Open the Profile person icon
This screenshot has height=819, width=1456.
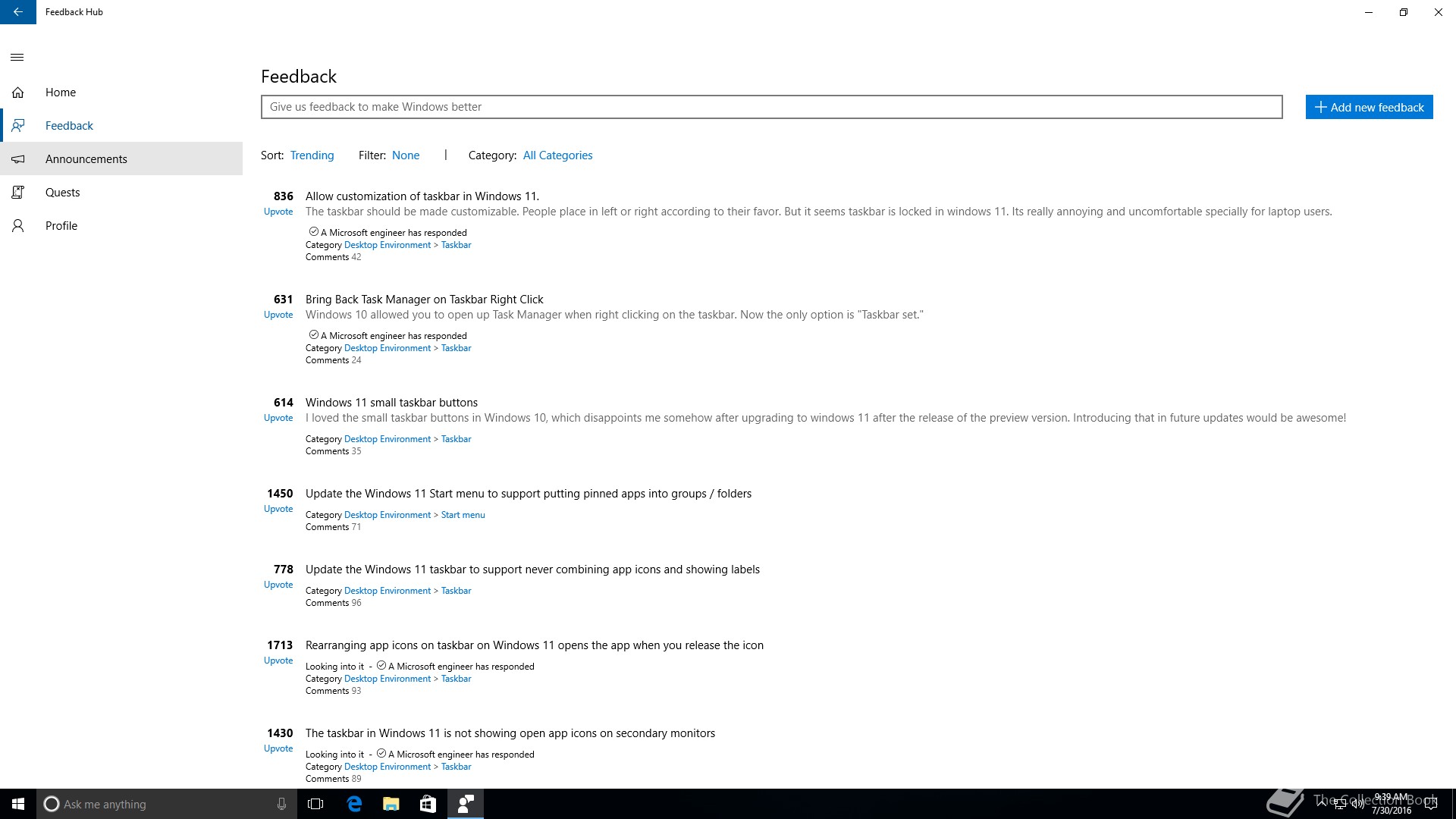(x=18, y=226)
